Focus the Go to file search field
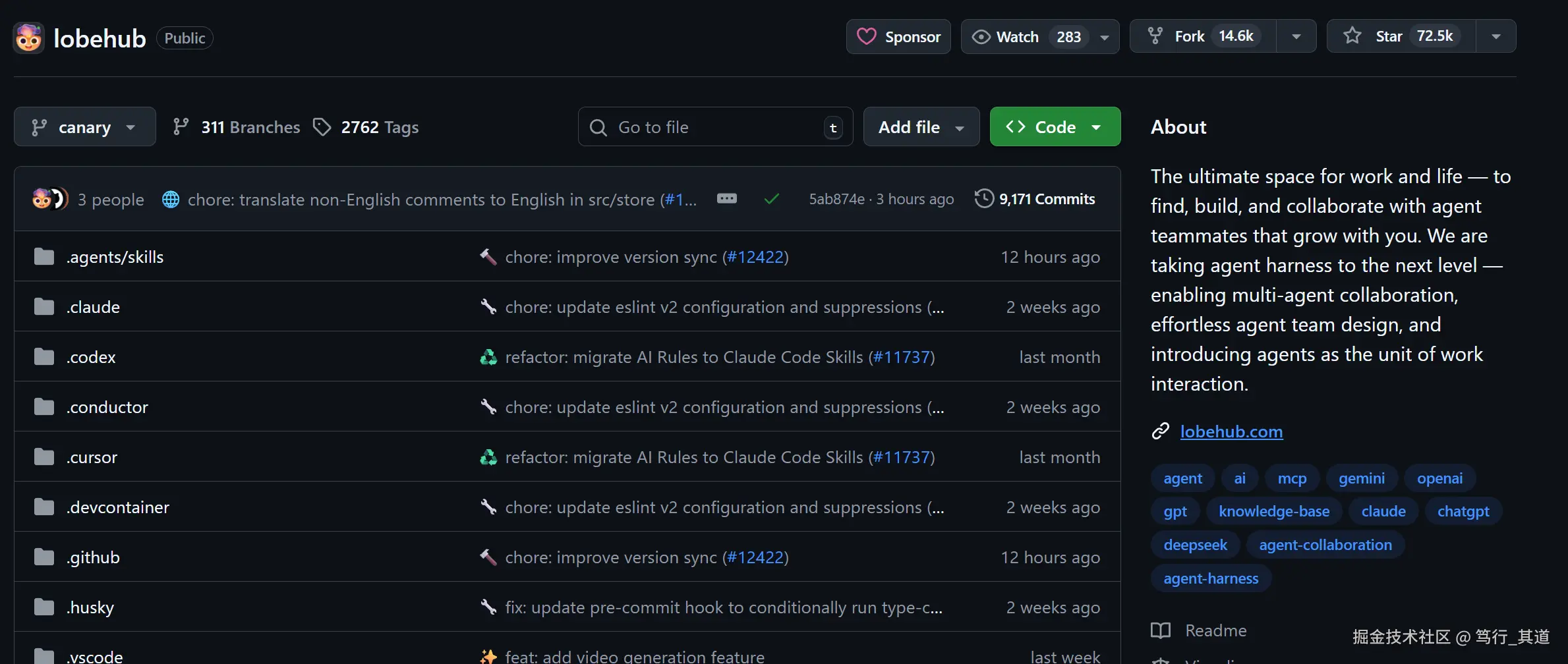This screenshot has height=664, width=1568. click(x=715, y=127)
